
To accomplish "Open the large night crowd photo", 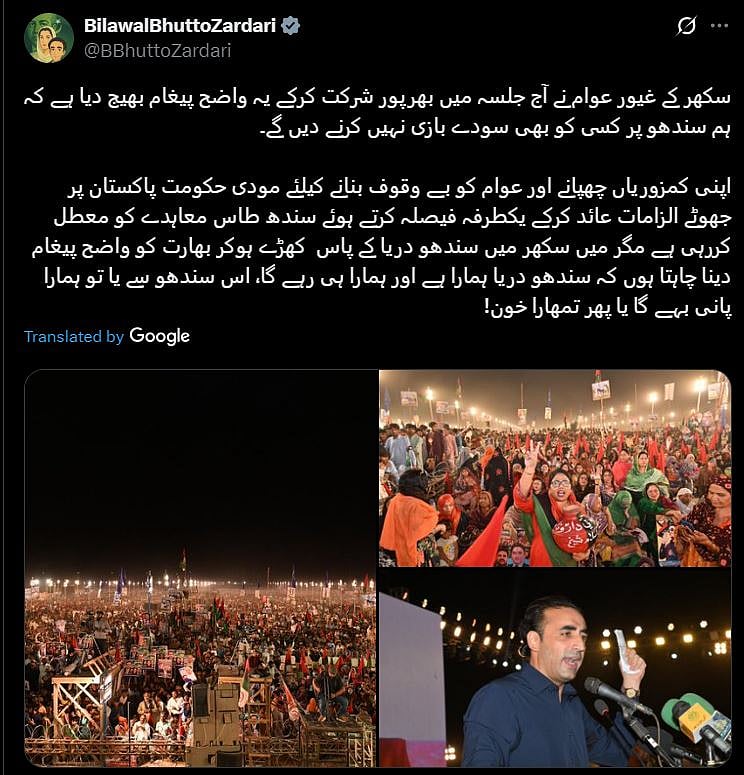I will [200, 568].
